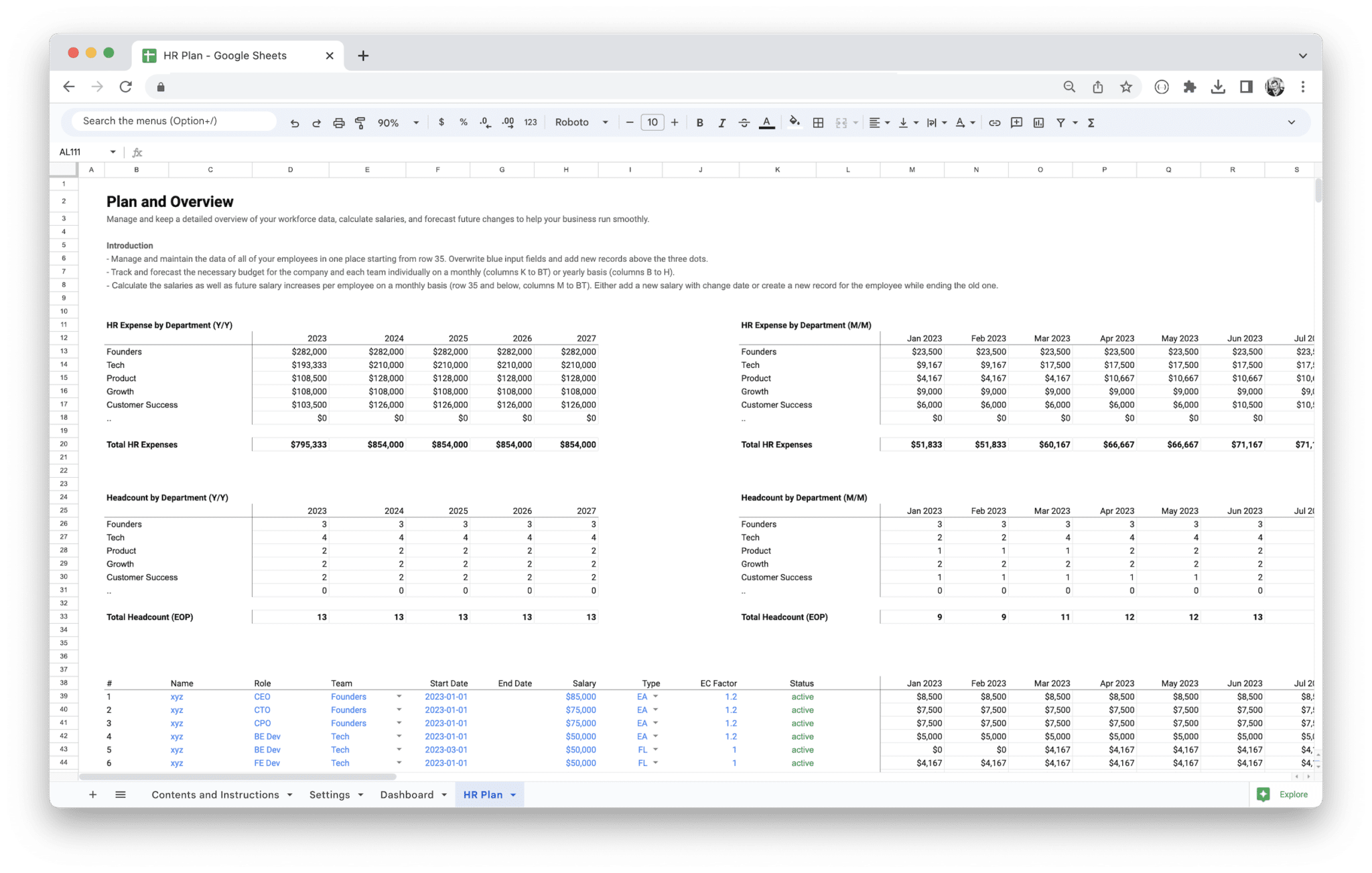Image resolution: width=1372 pixels, height=873 pixels.
Task: Insert a link from the toolbar
Action: [994, 122]
